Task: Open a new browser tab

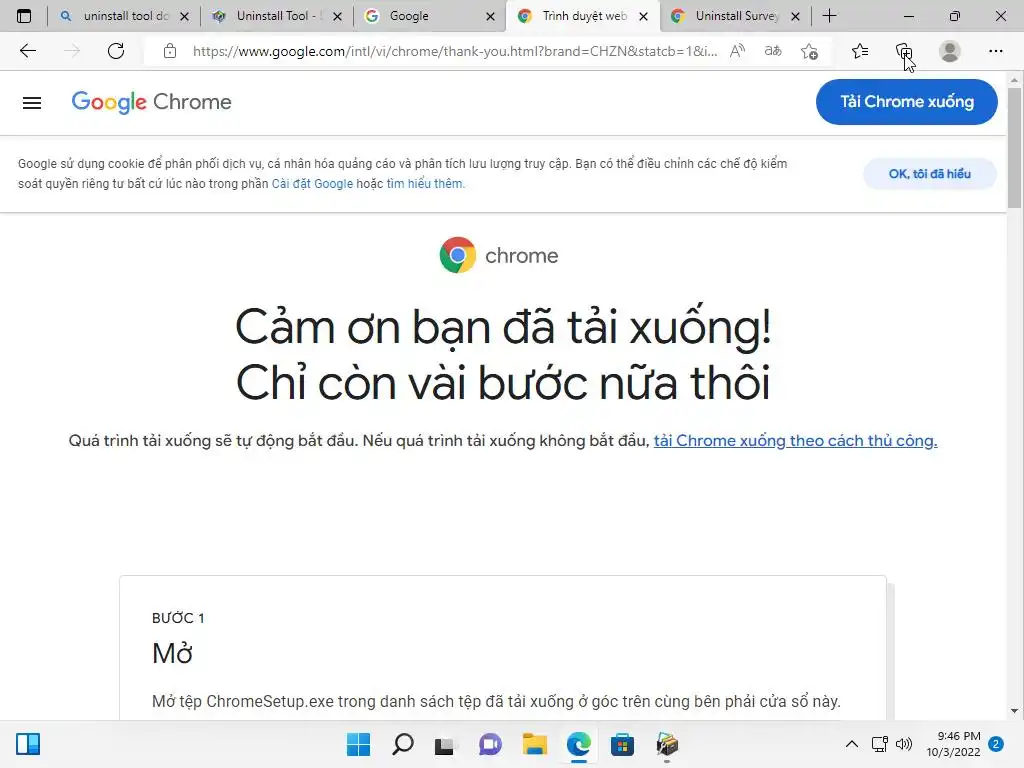Action: 829,16
